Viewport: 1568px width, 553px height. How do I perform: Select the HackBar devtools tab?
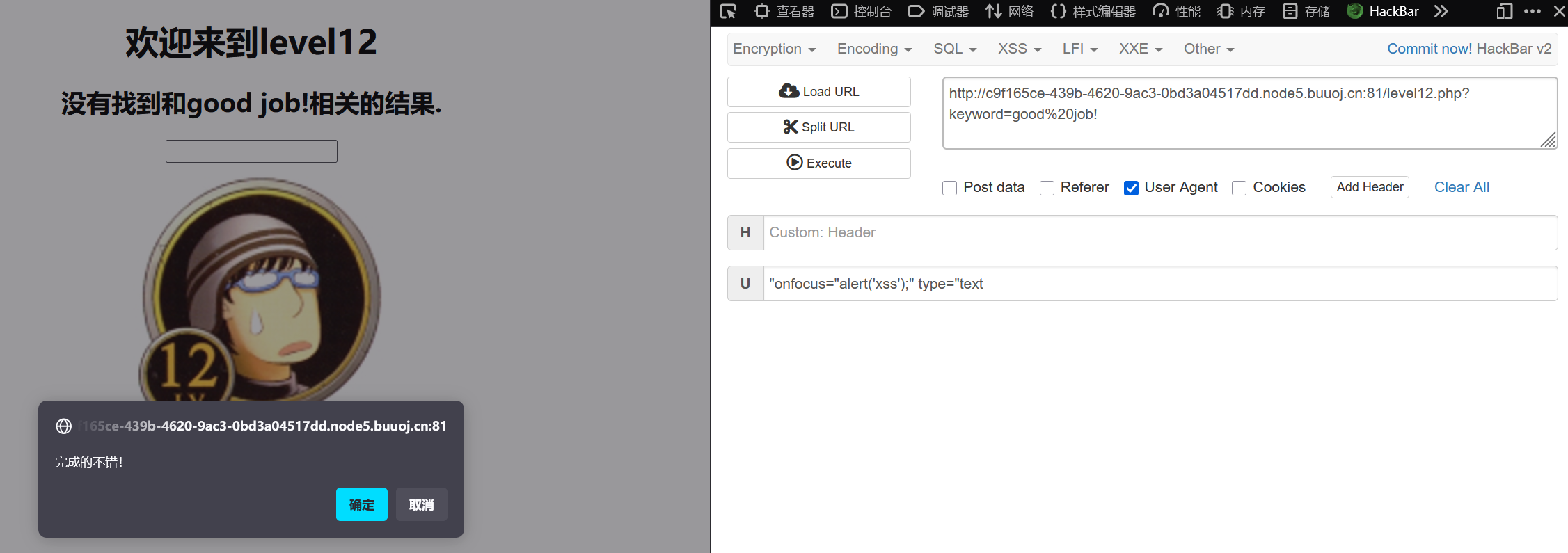pos(1383,12)
